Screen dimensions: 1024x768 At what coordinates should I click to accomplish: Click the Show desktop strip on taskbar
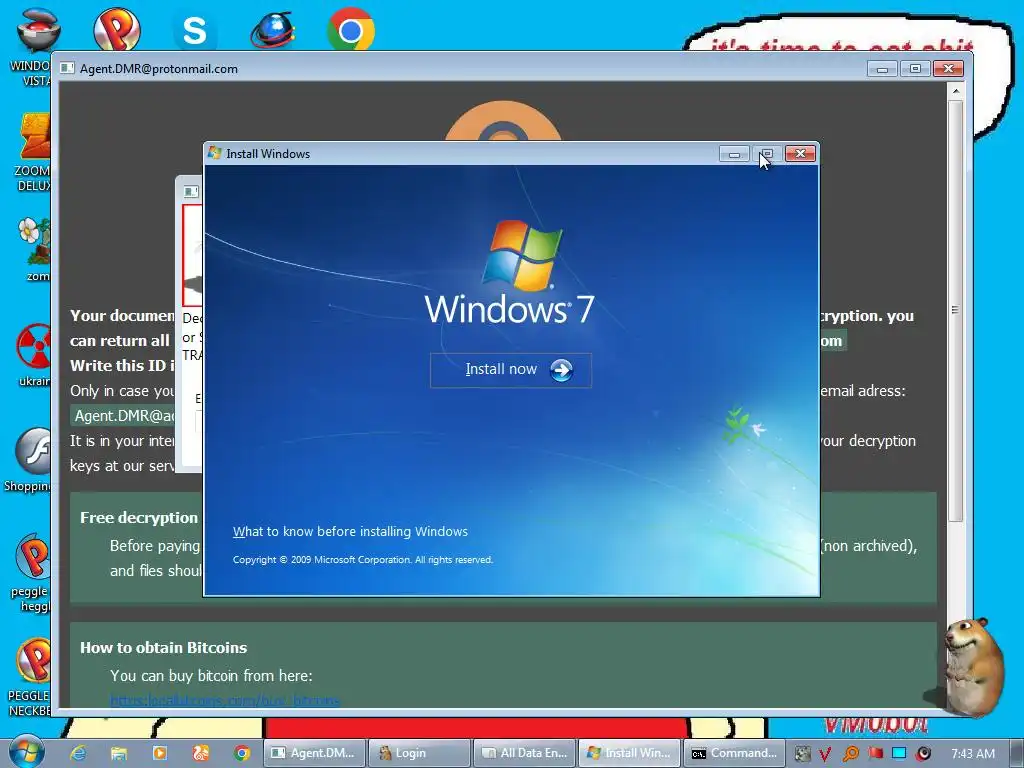coord(1017,753)
